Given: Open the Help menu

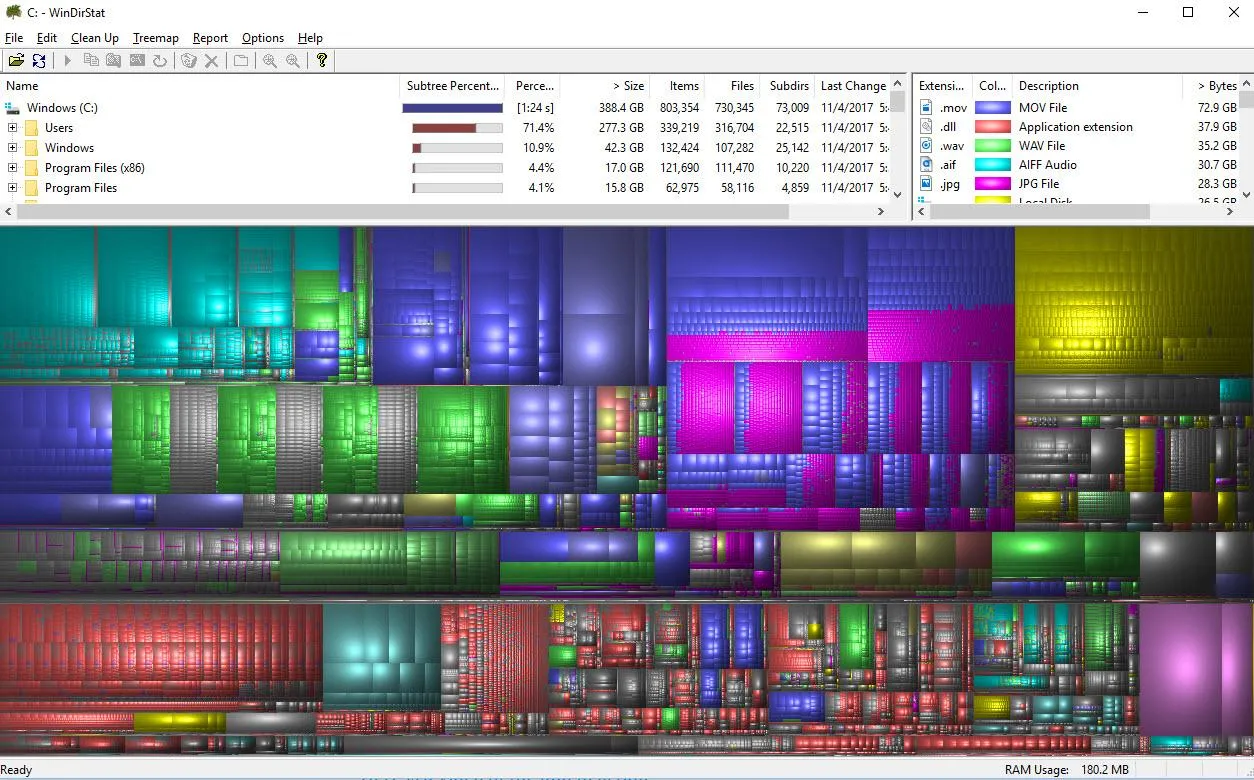Looking at the screenshot, I should (311, 38).
